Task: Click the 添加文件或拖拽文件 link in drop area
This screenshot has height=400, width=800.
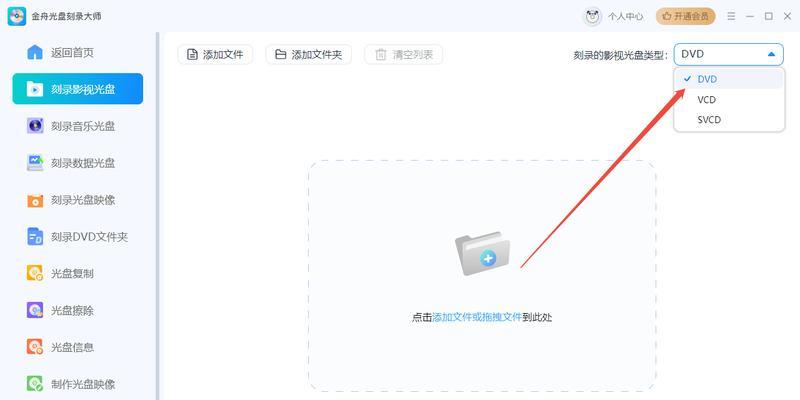Action: coord(477,317)
